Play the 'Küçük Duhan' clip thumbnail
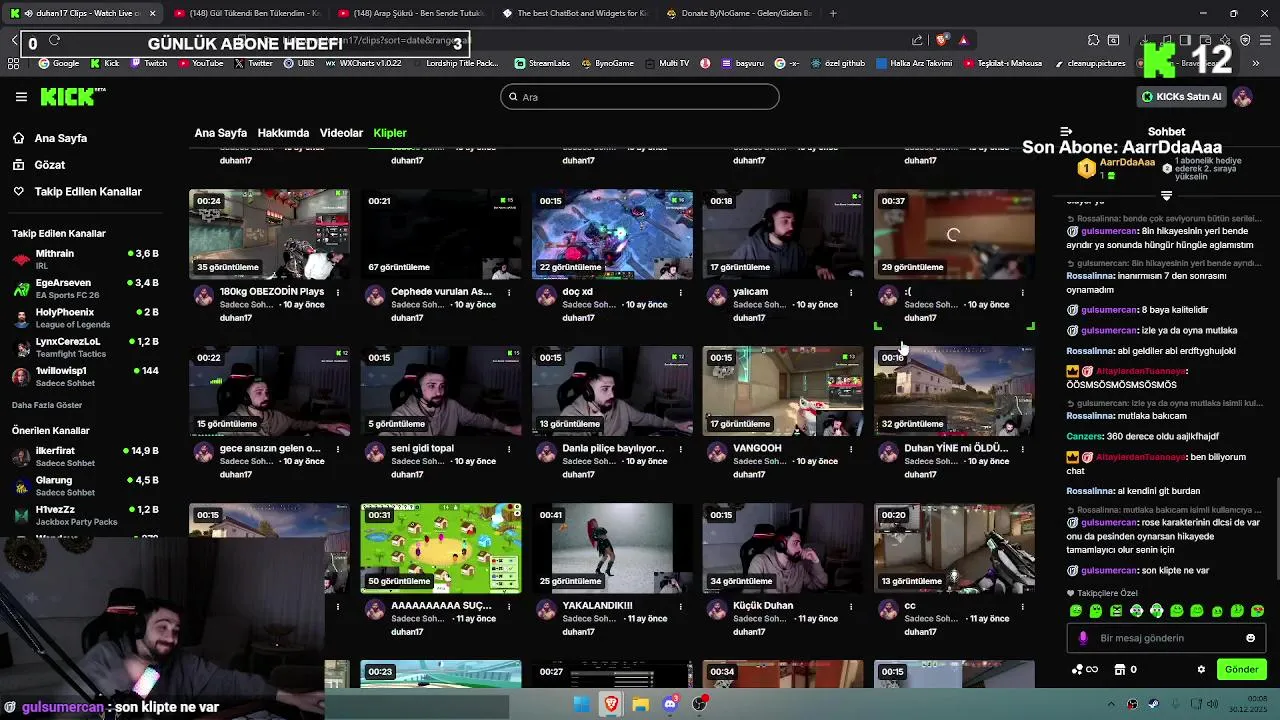 (x=783, y=548)
